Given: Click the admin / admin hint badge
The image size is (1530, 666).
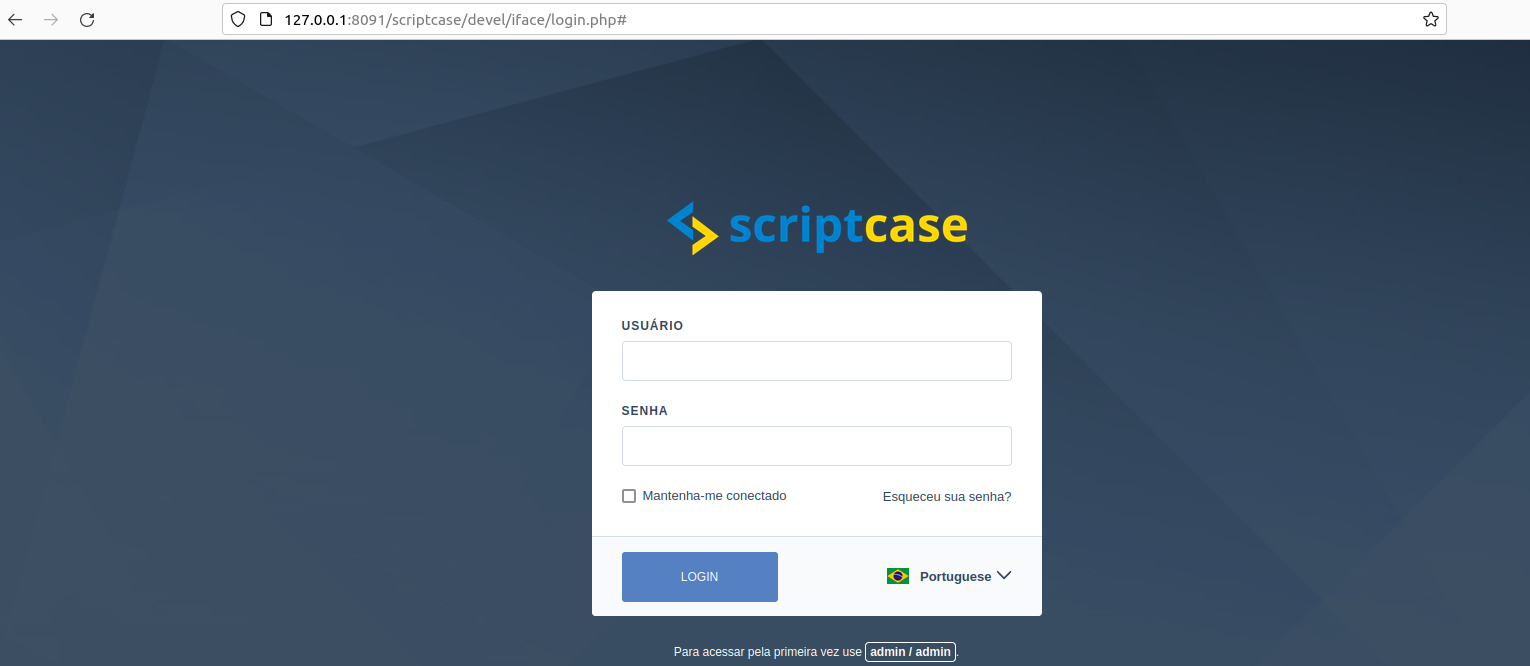Looking at the screenshot, I should tap(910, 652).
